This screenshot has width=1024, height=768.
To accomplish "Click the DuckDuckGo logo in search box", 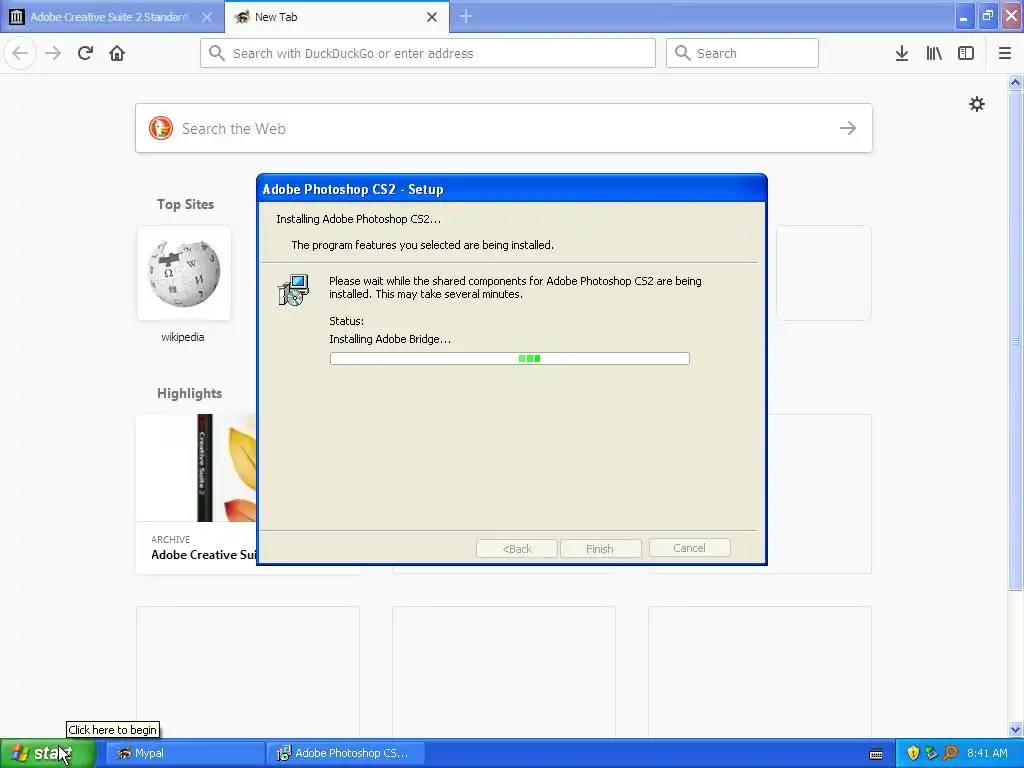I will tap(161, 128).
